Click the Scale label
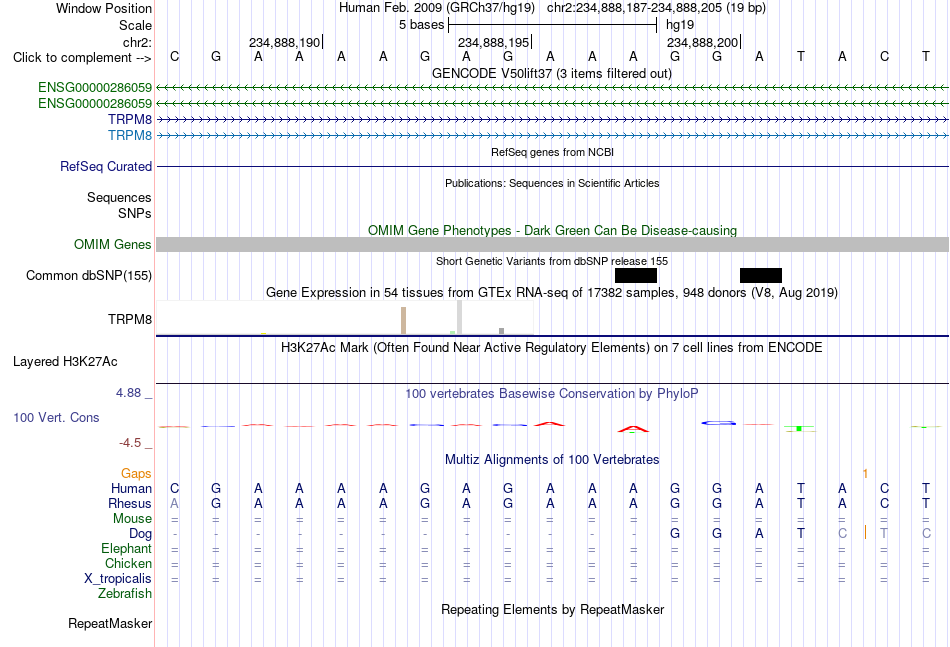Screen dimensions: 950x647 point(135,25)
